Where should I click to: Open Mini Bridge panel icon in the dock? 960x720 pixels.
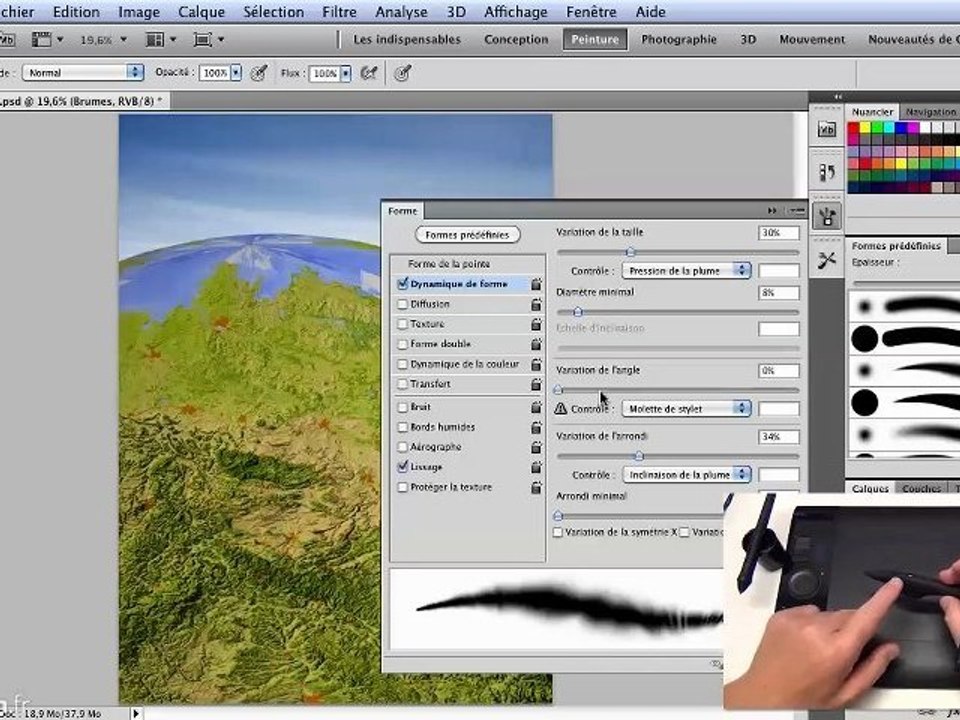(827, 129)
